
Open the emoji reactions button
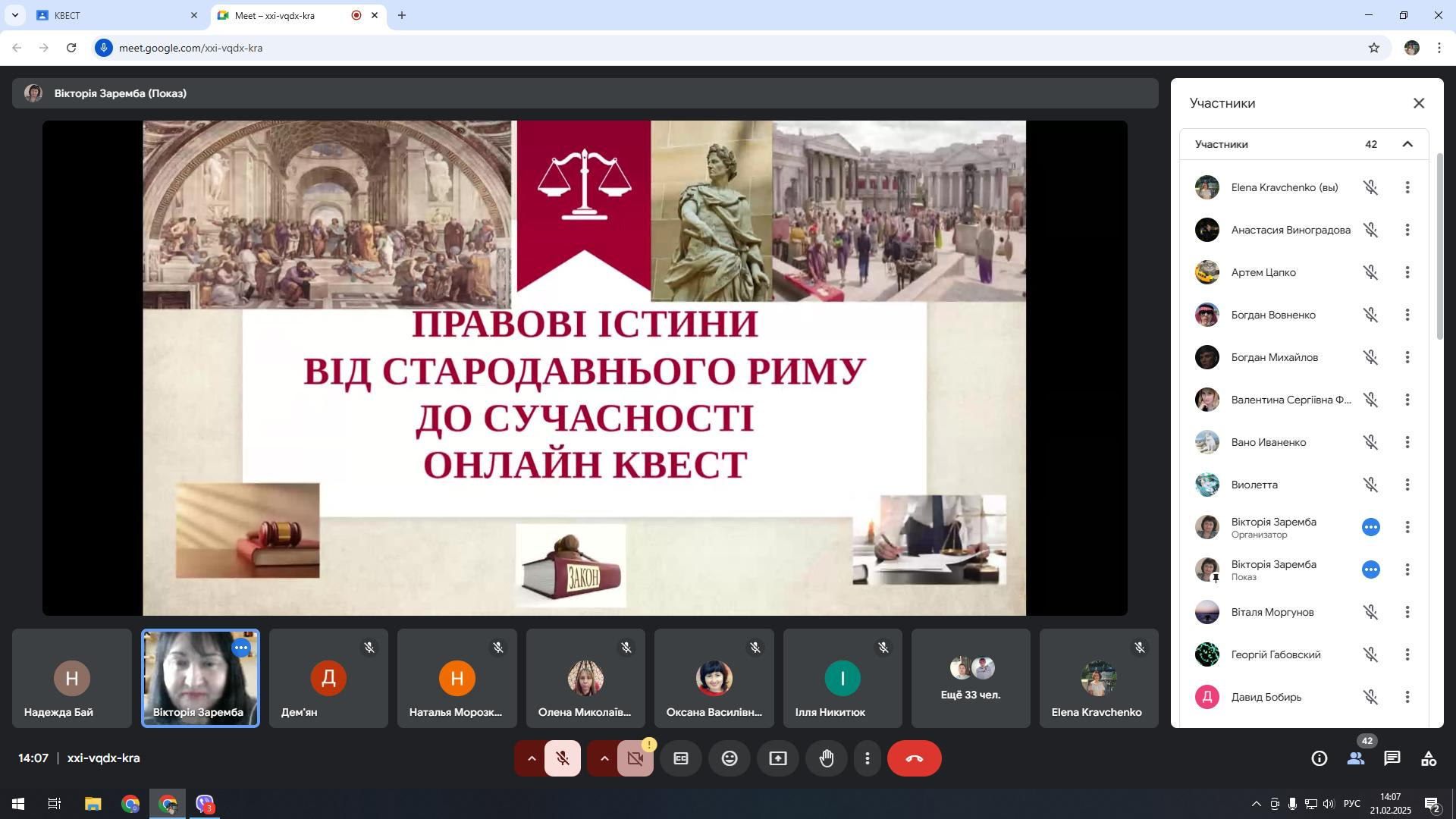click(730, 758)
